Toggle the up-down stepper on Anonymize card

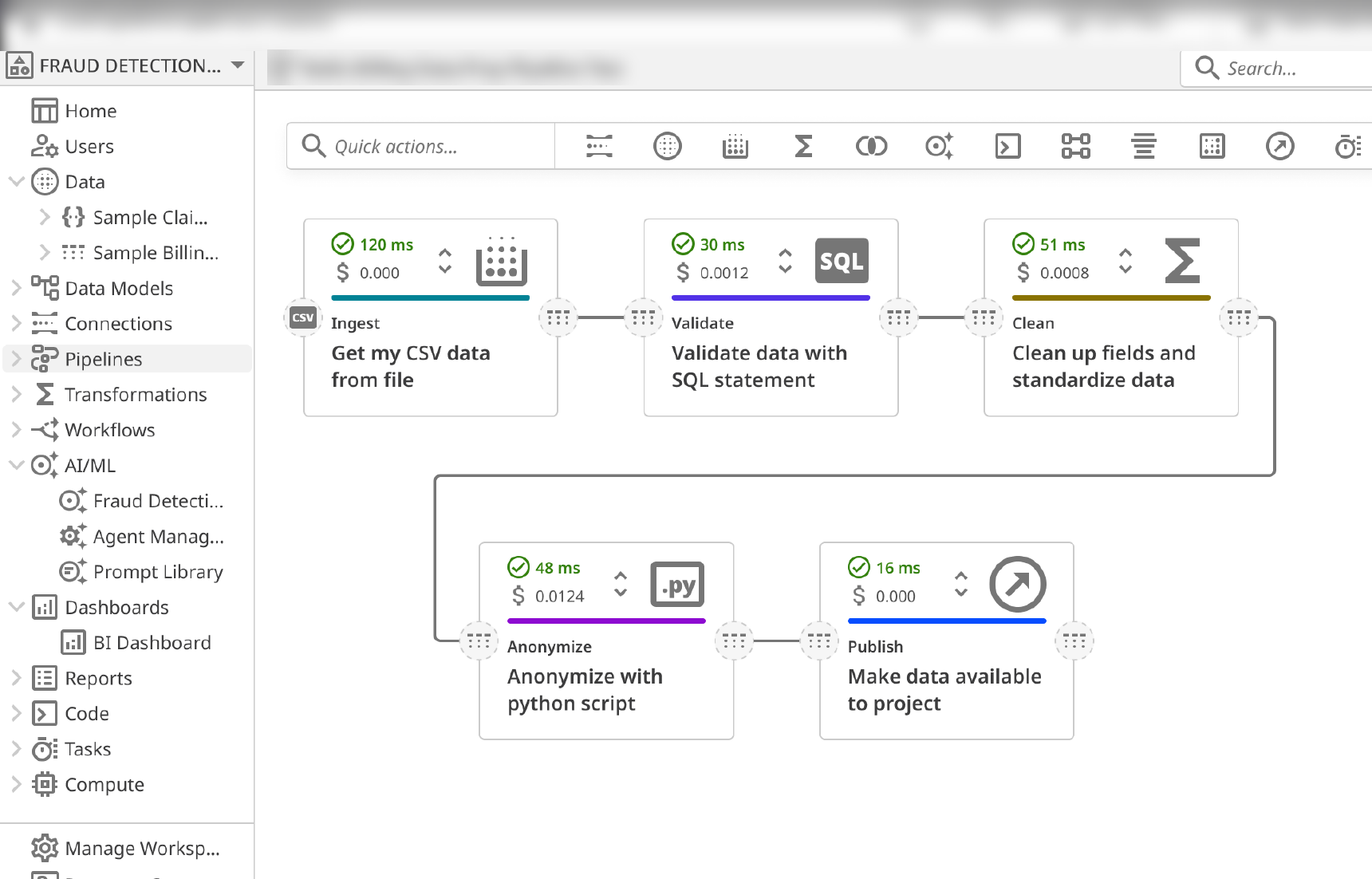[x=621, y=584]
